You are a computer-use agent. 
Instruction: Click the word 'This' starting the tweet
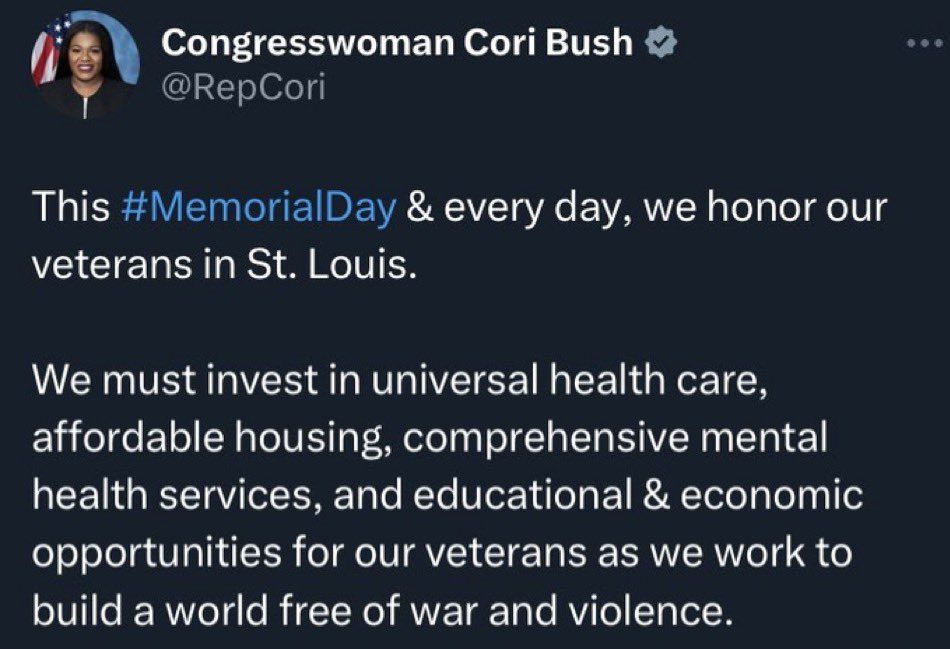[71, 207]
